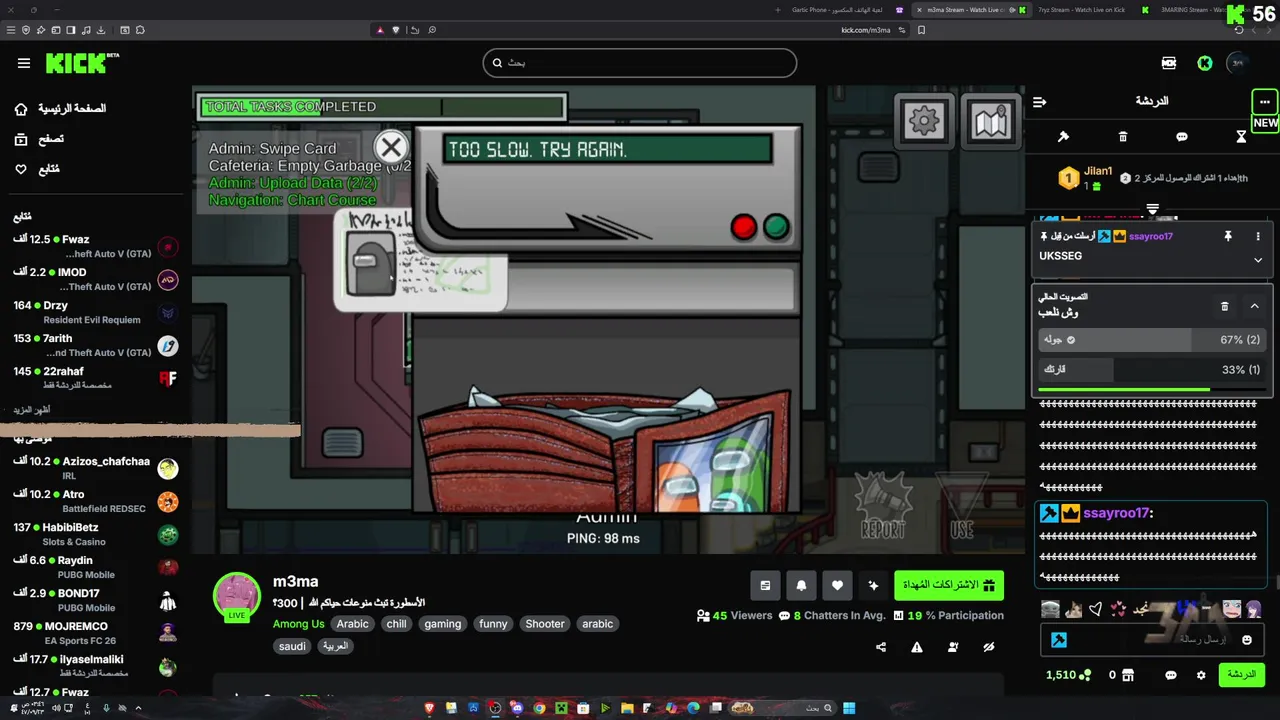Open MOJREMCO EA Sports FC 26 channel
Image resolution: width=1280 pixels, height=720 pixels.
95,633
